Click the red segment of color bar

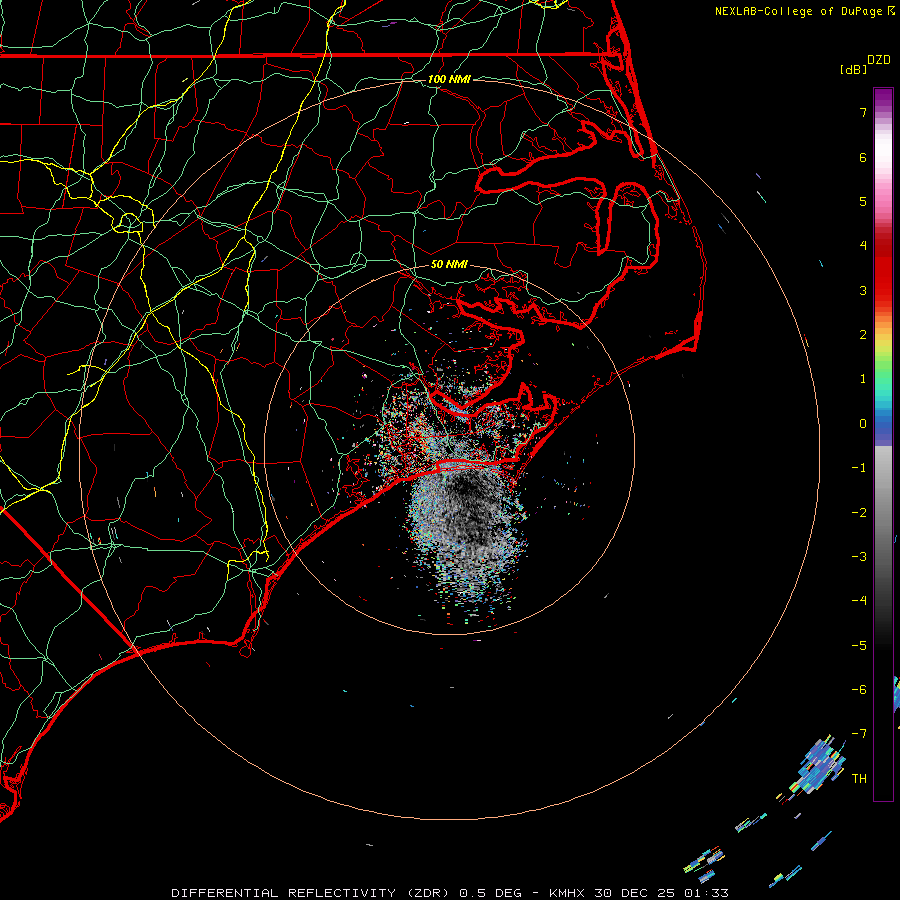pos(883,267)
